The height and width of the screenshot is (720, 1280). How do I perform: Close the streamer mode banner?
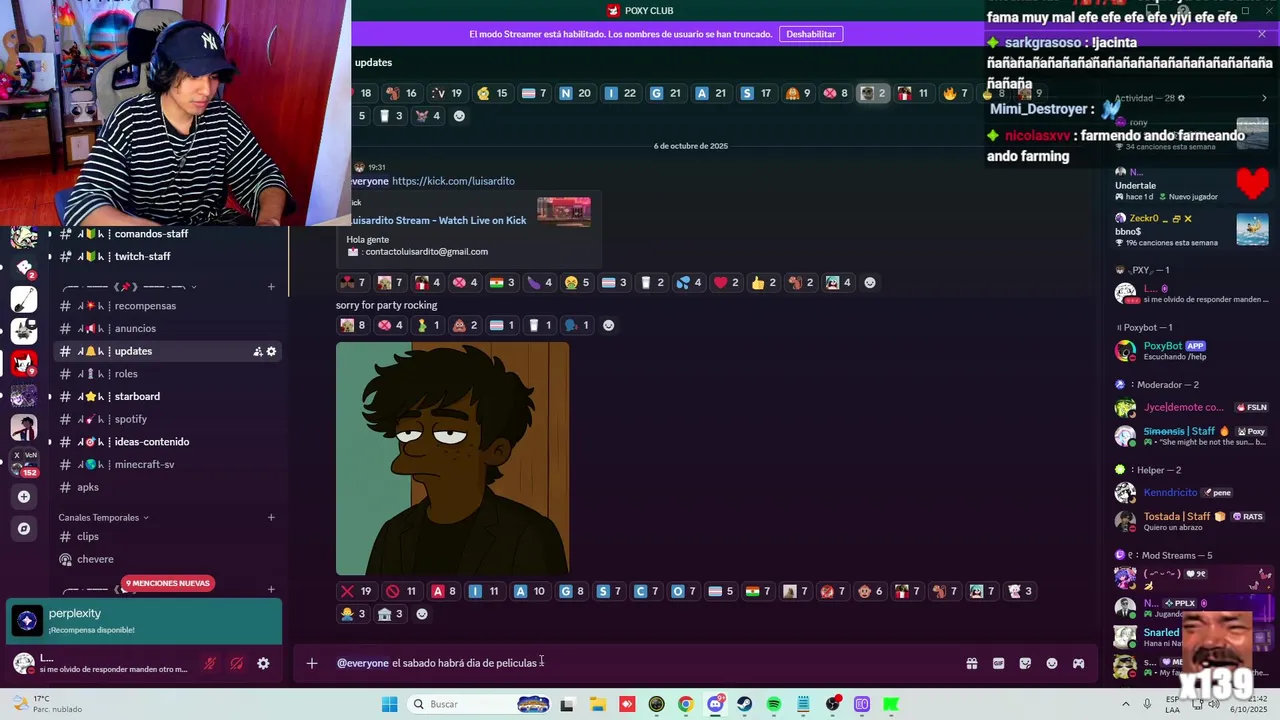coord(1262,34)
